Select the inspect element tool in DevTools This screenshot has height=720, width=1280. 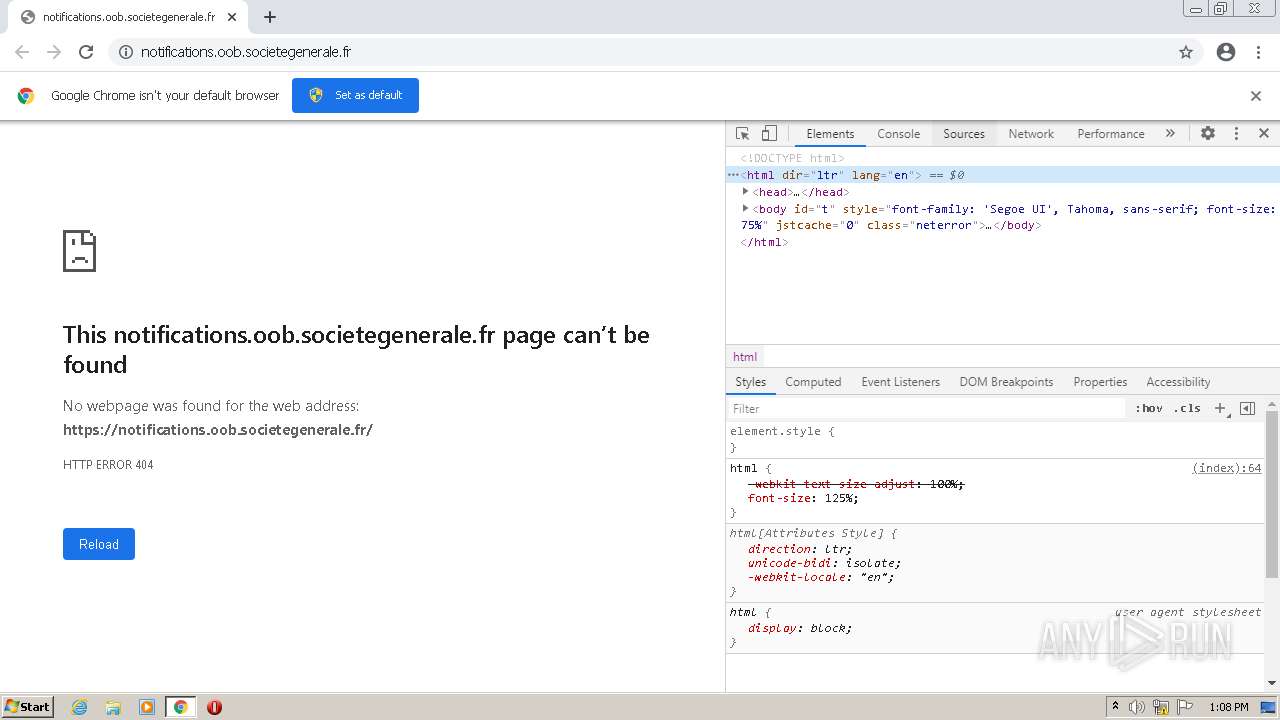coord(742,133)
